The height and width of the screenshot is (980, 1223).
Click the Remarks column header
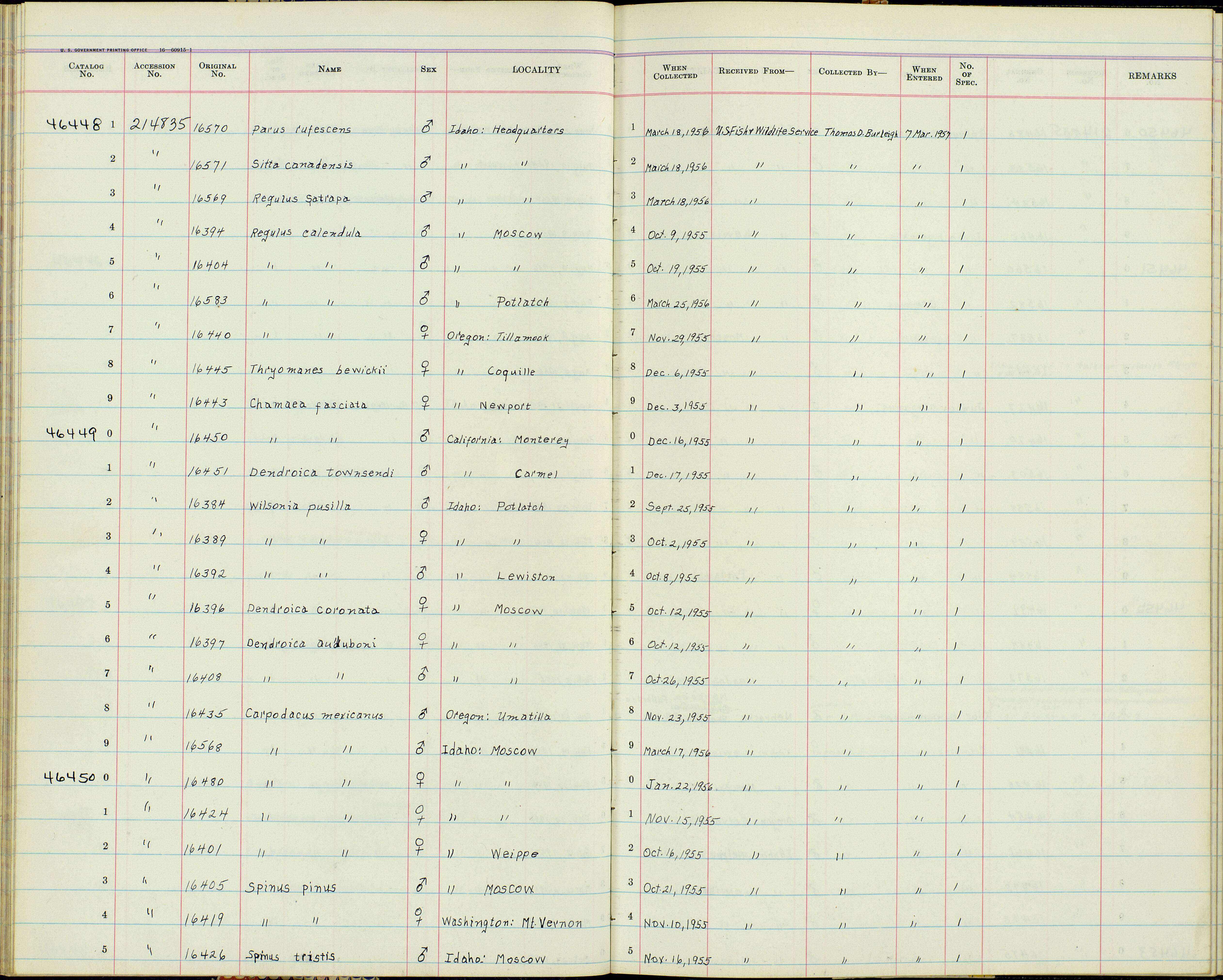click(1152, 76)
